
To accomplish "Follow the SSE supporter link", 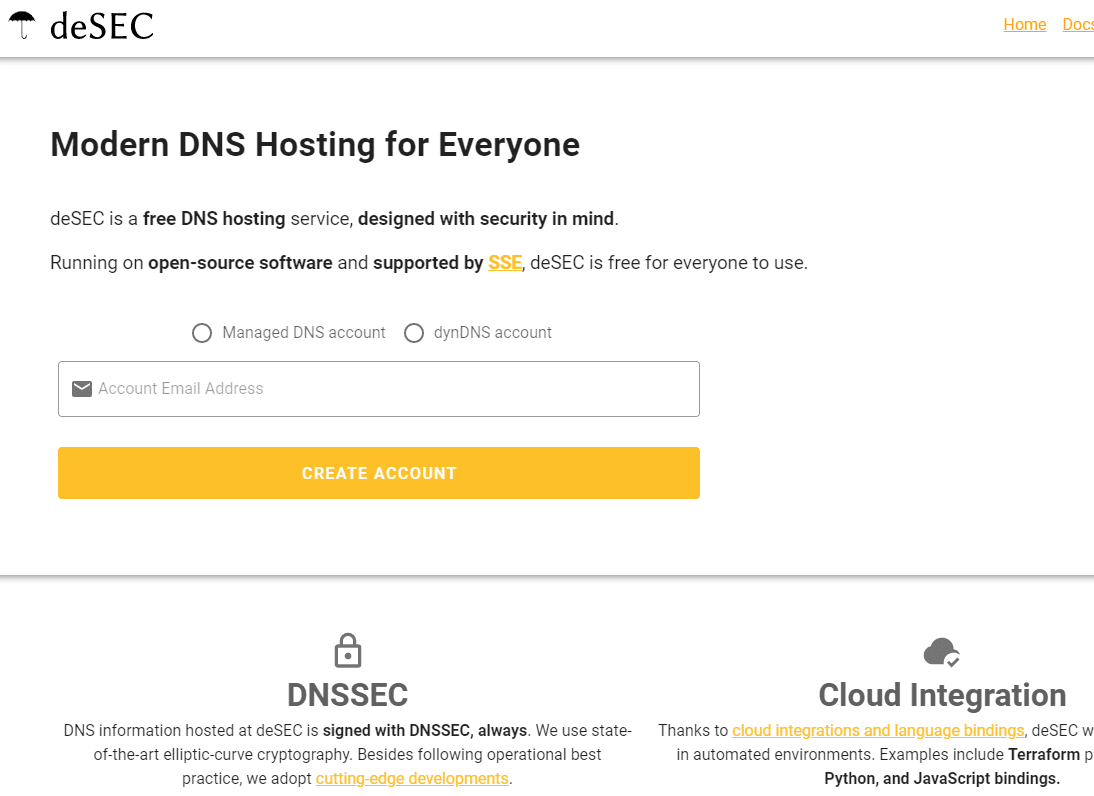I will click(x=505, y=264).
